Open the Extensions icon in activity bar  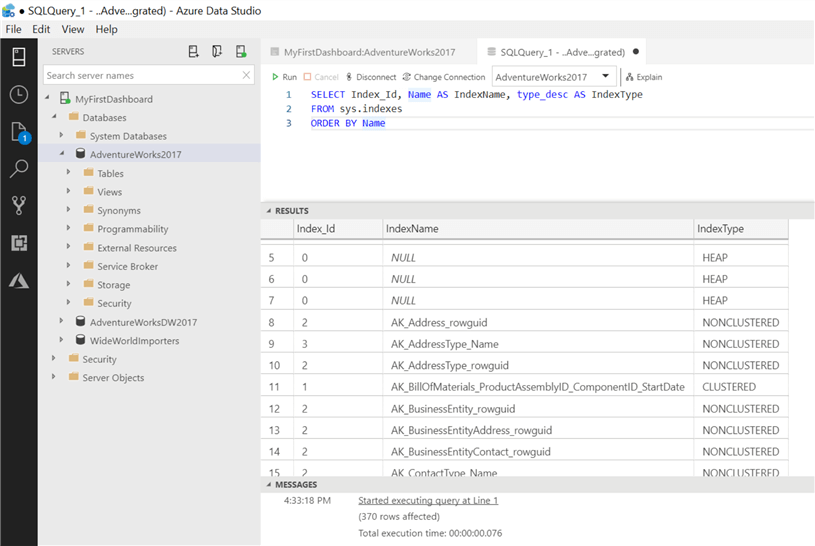pyautogui.click(x=19, y=243)
